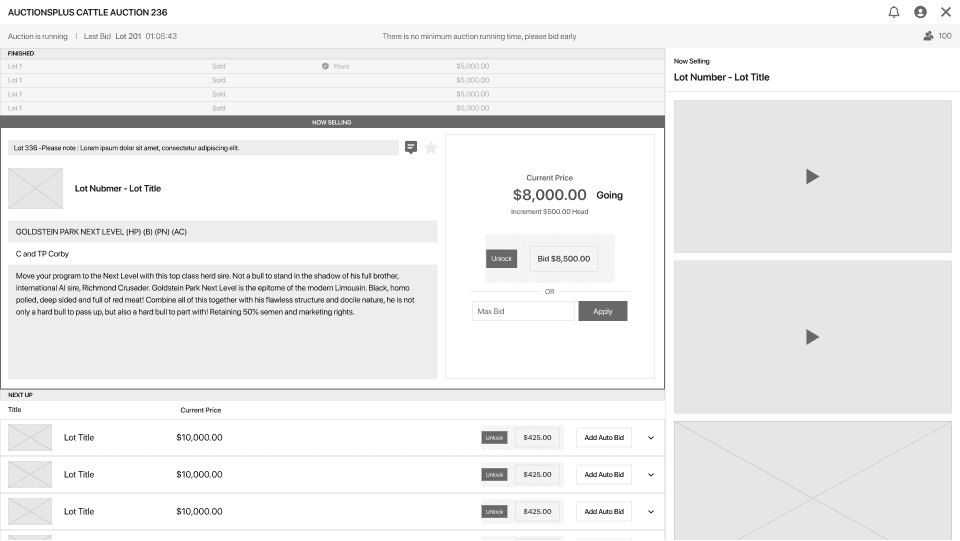Unlock bidding on first Next Up lot

[494, 438]
